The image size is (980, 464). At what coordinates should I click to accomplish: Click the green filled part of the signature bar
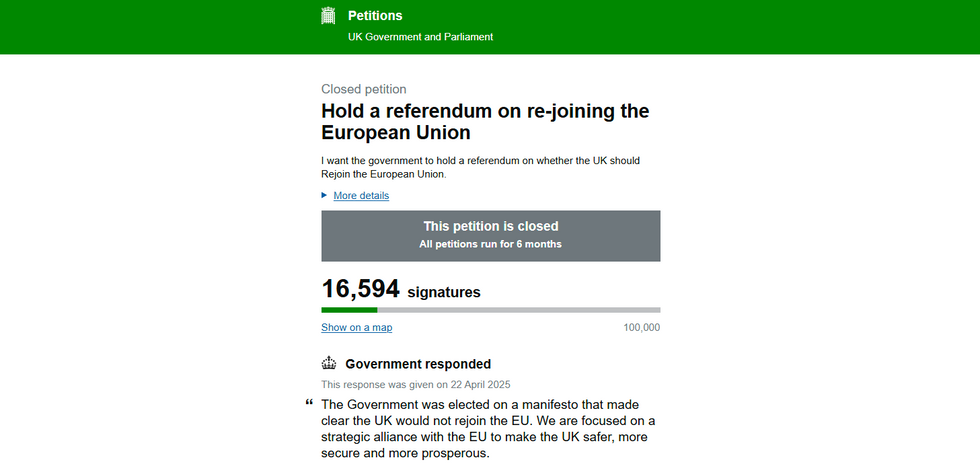click(348, 310)
